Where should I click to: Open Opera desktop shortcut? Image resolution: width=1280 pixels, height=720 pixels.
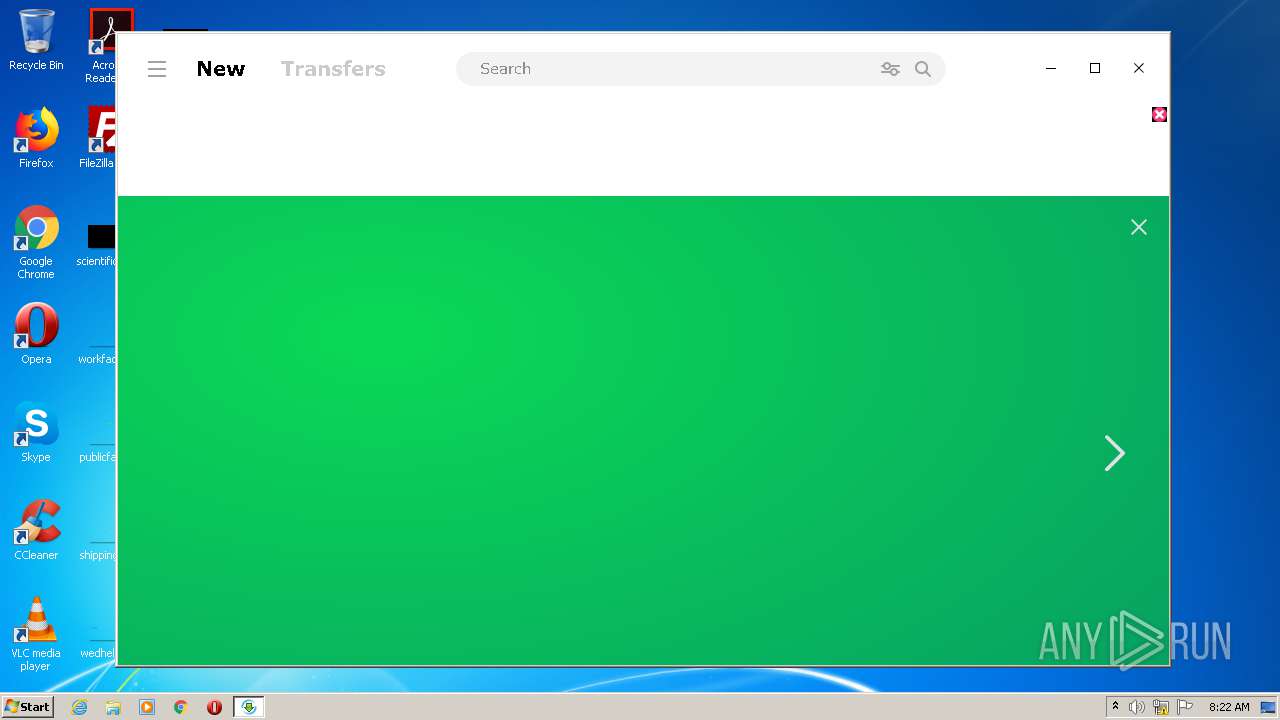pos(36,334)
